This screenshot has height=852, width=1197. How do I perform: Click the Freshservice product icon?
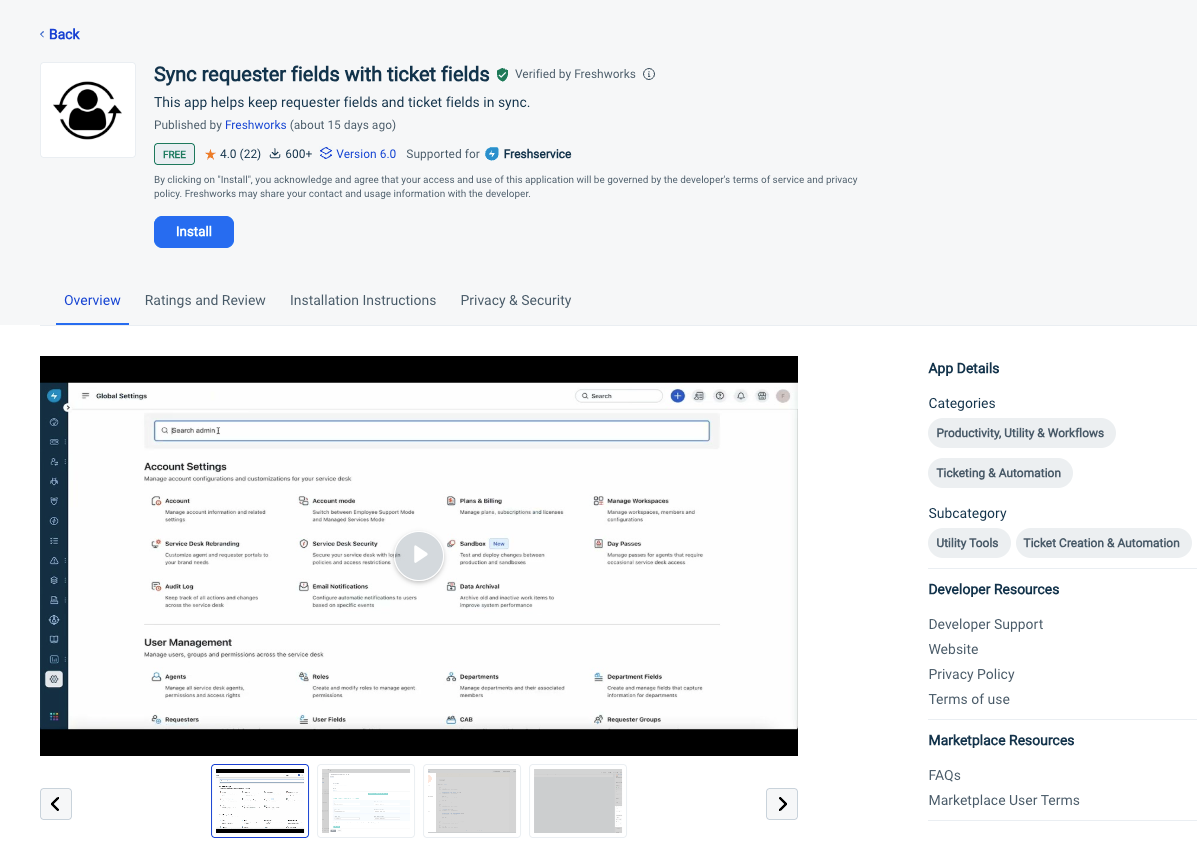pyautogui.click(x=492, y=154)
